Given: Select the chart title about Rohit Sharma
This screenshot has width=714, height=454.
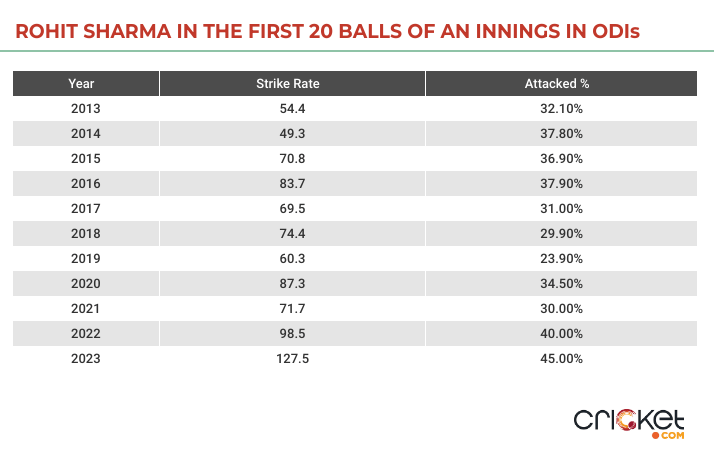Looking at the screenshot, I should pos(328,33).
